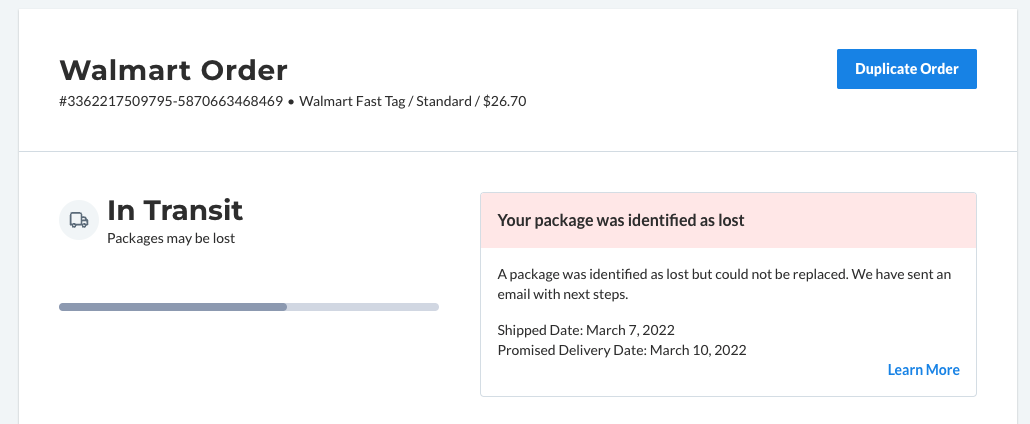The width and height of the screenshot is (1030, 424).
Task: Click the 'email with next steps' text
Action: [563, 295]
